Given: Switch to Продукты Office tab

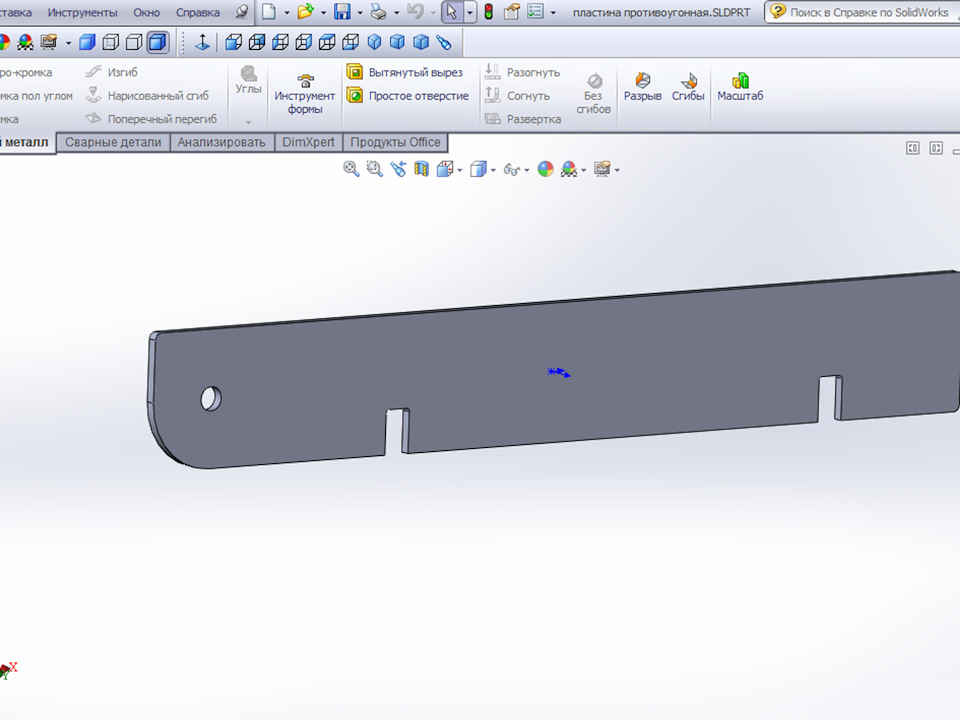Looking at the screenshot, I should (x=396, y=142).
